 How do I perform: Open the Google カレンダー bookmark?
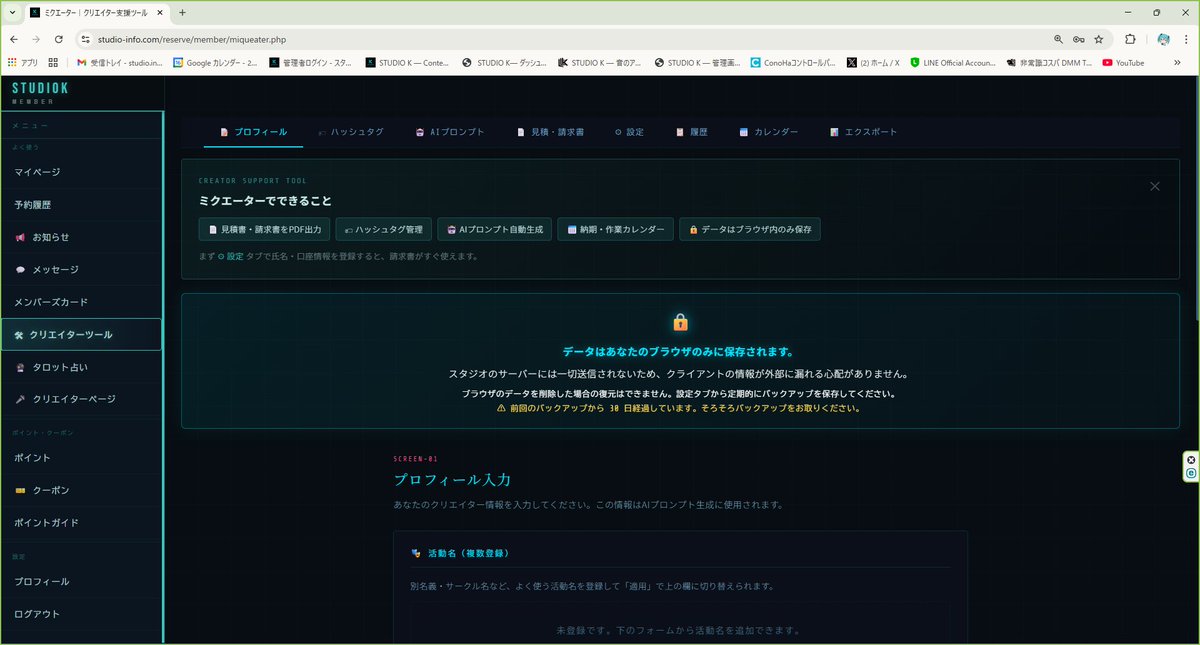(215, 62)
